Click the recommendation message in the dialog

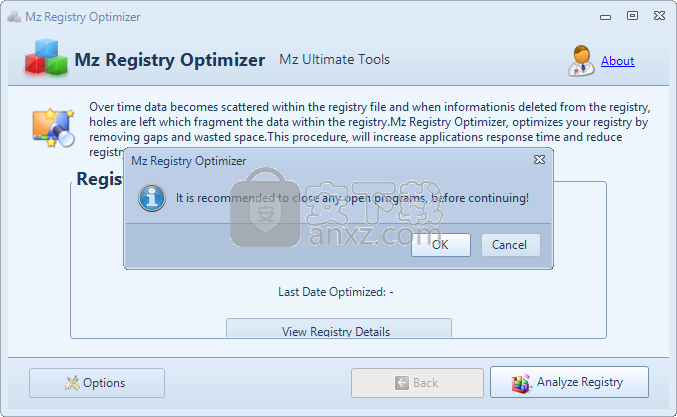352,198
